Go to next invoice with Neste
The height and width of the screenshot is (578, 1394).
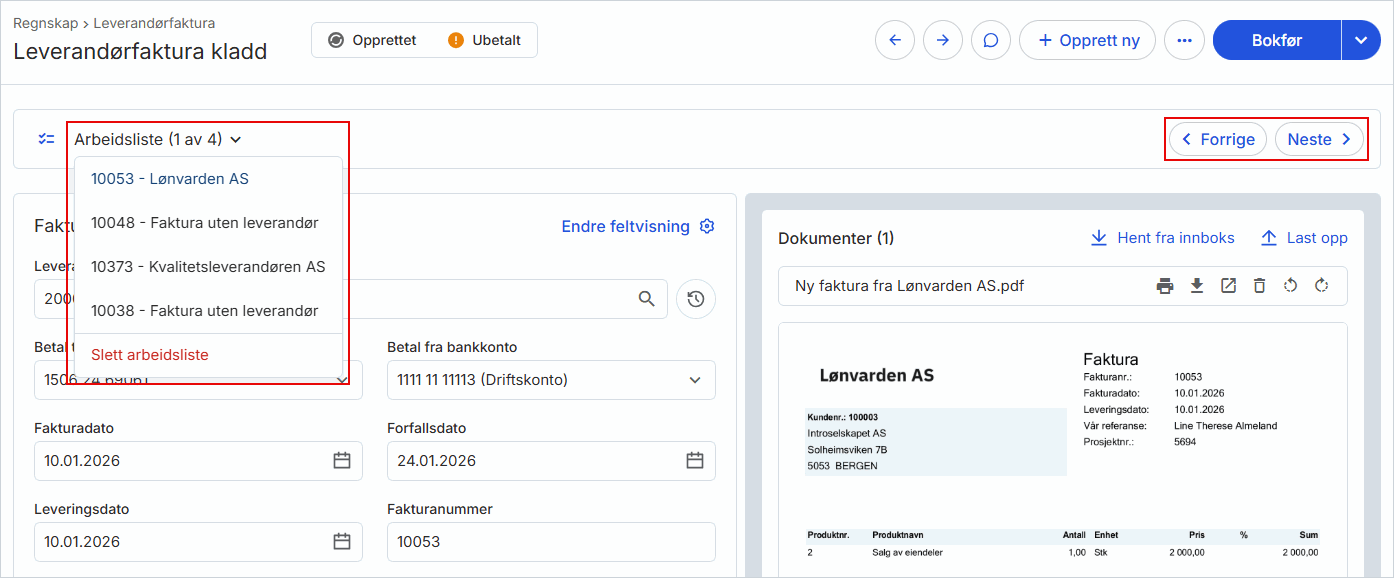[x=1320, y=139]
